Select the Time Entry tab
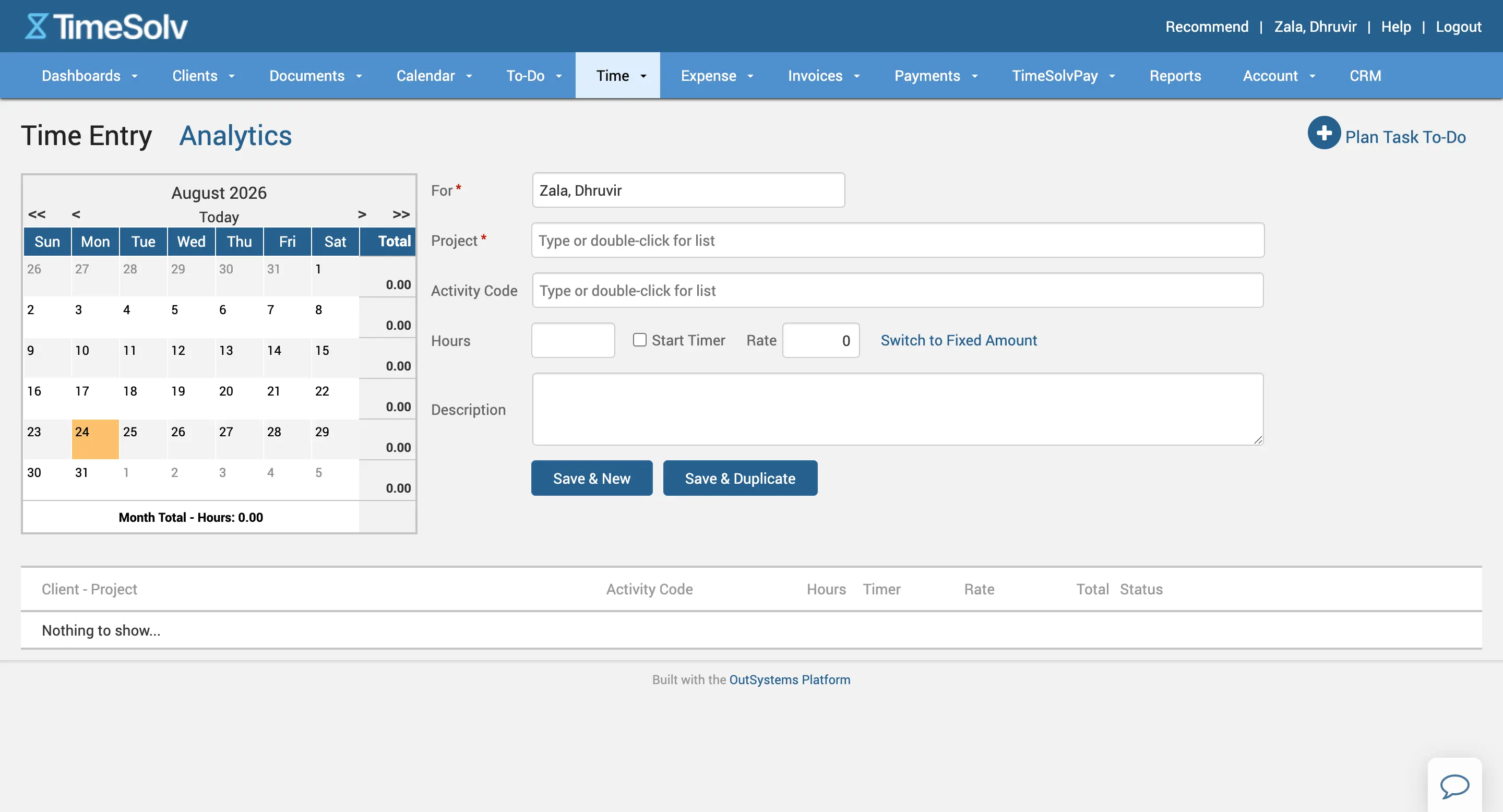Screen dimensions: 1503x812 coord(86,136)
